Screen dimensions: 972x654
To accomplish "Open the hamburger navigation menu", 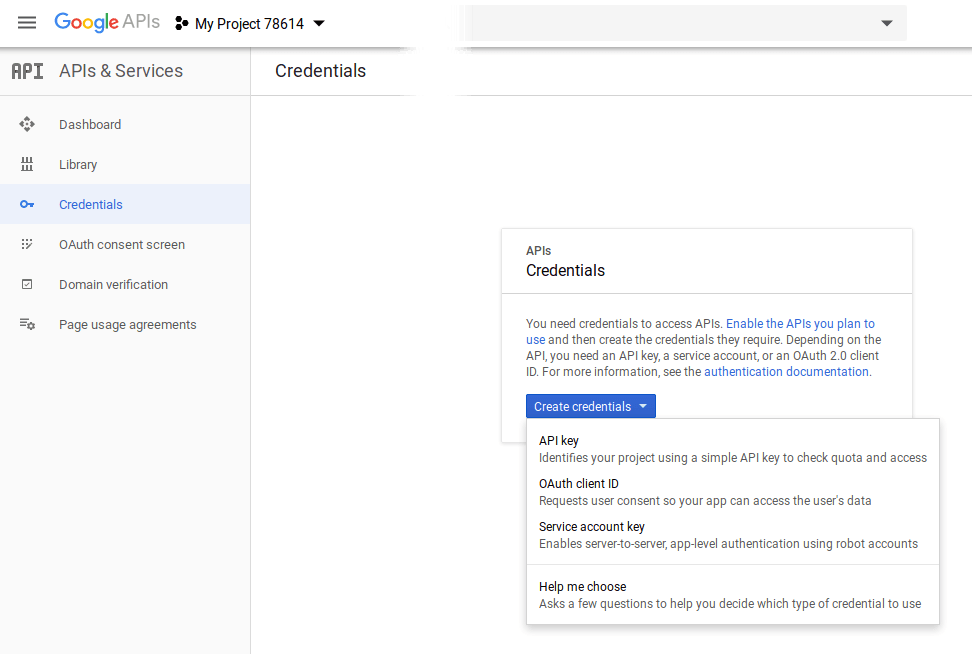I will 27,23.
